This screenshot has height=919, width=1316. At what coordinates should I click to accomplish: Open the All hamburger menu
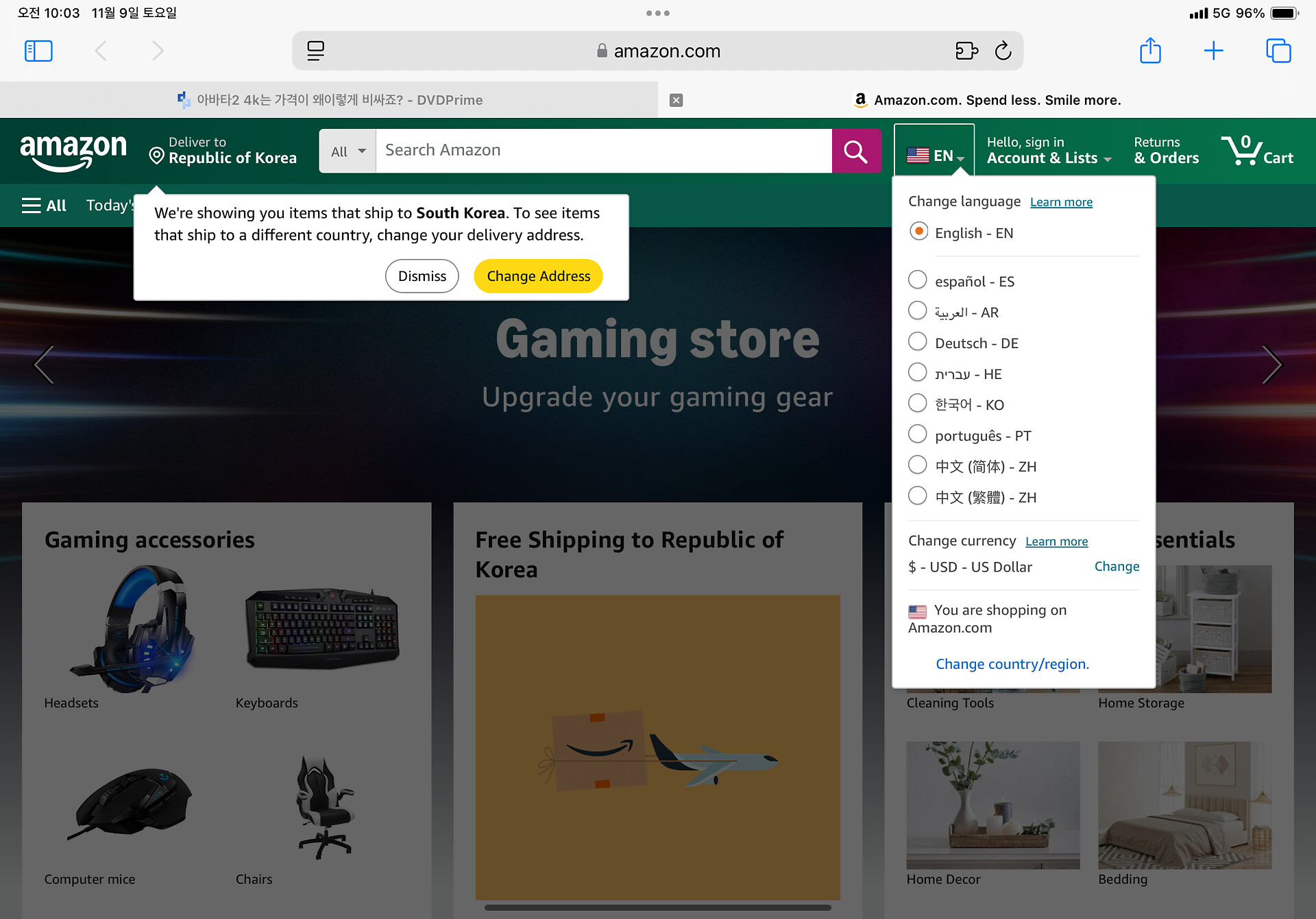(44, 206)
